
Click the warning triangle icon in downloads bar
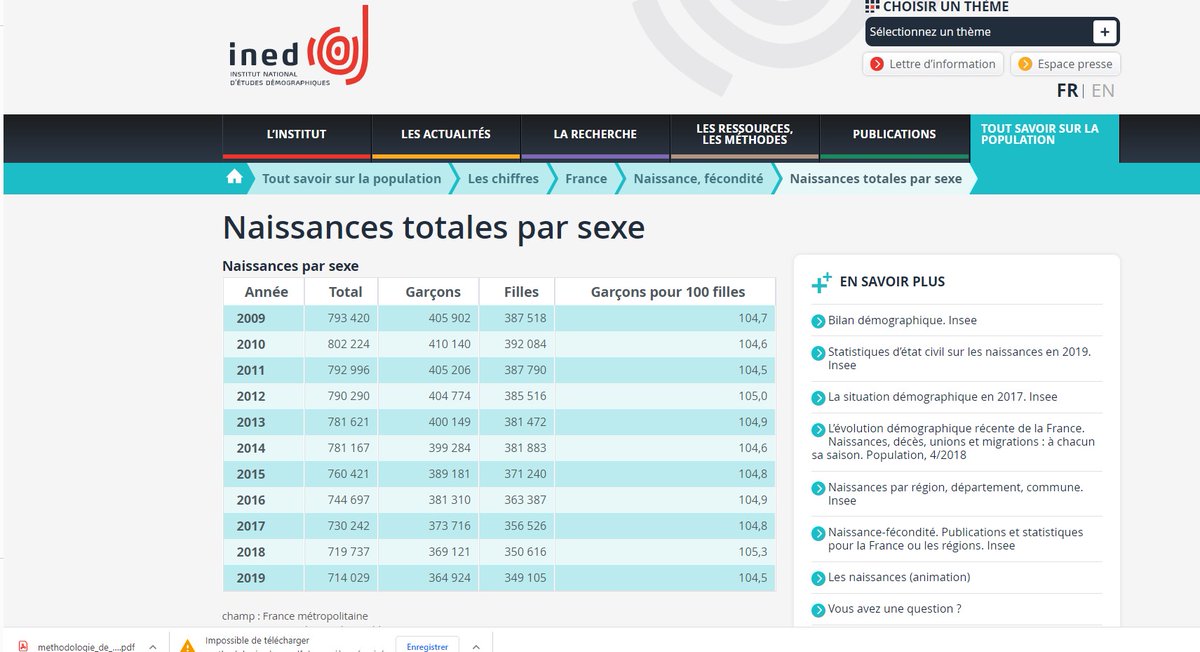(187, 646)
